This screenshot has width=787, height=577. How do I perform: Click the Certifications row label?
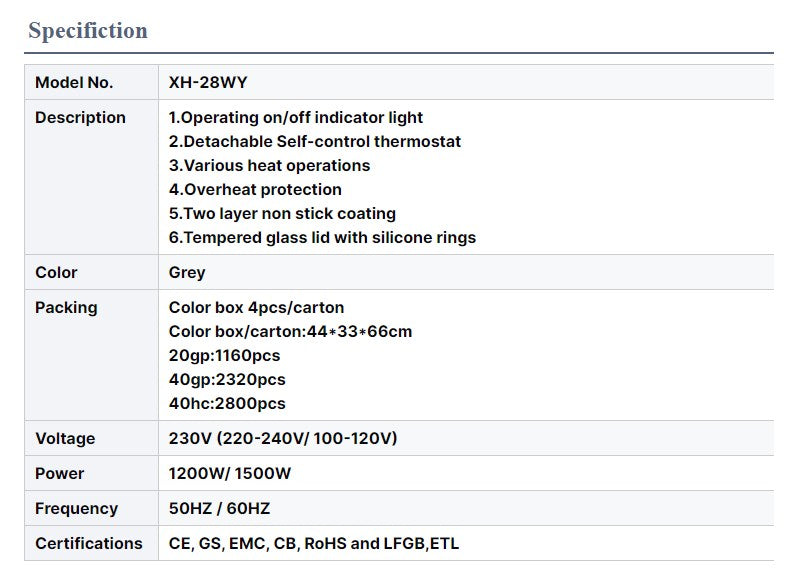pyautogui.click(x=89, y=543)
